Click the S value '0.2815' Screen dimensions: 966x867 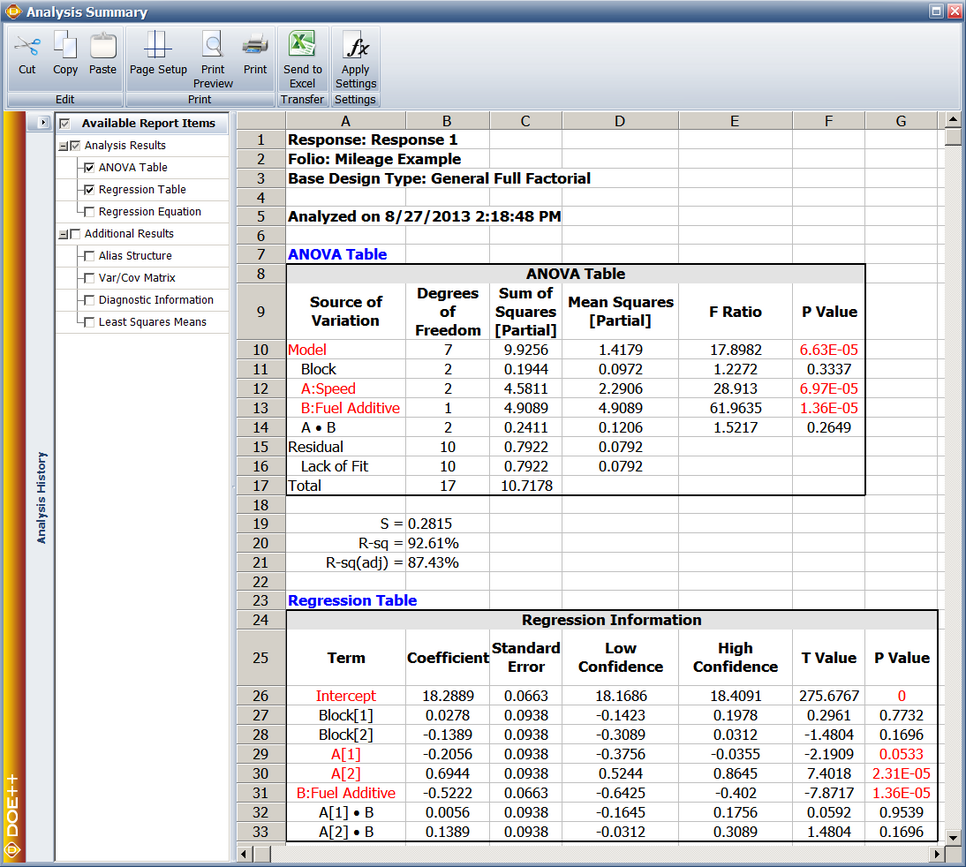click(447, 524)
